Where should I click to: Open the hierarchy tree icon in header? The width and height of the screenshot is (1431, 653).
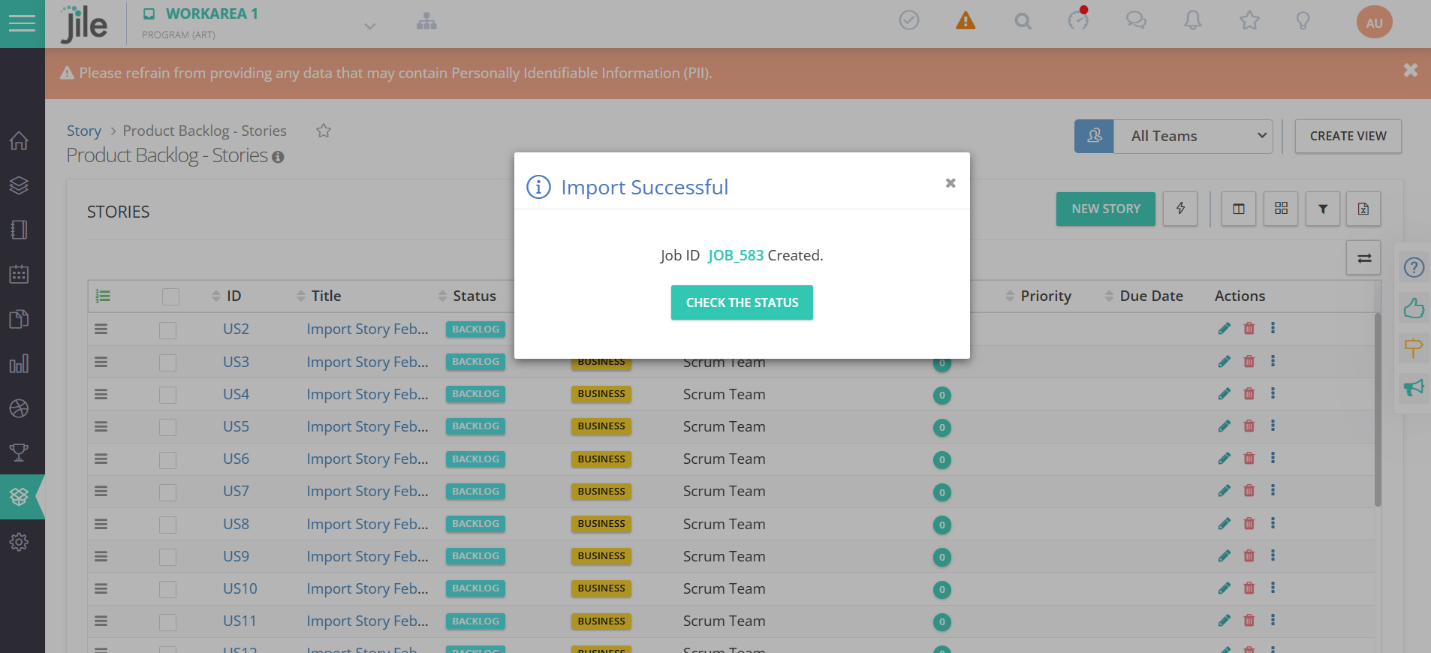click(x=427, y=22)
